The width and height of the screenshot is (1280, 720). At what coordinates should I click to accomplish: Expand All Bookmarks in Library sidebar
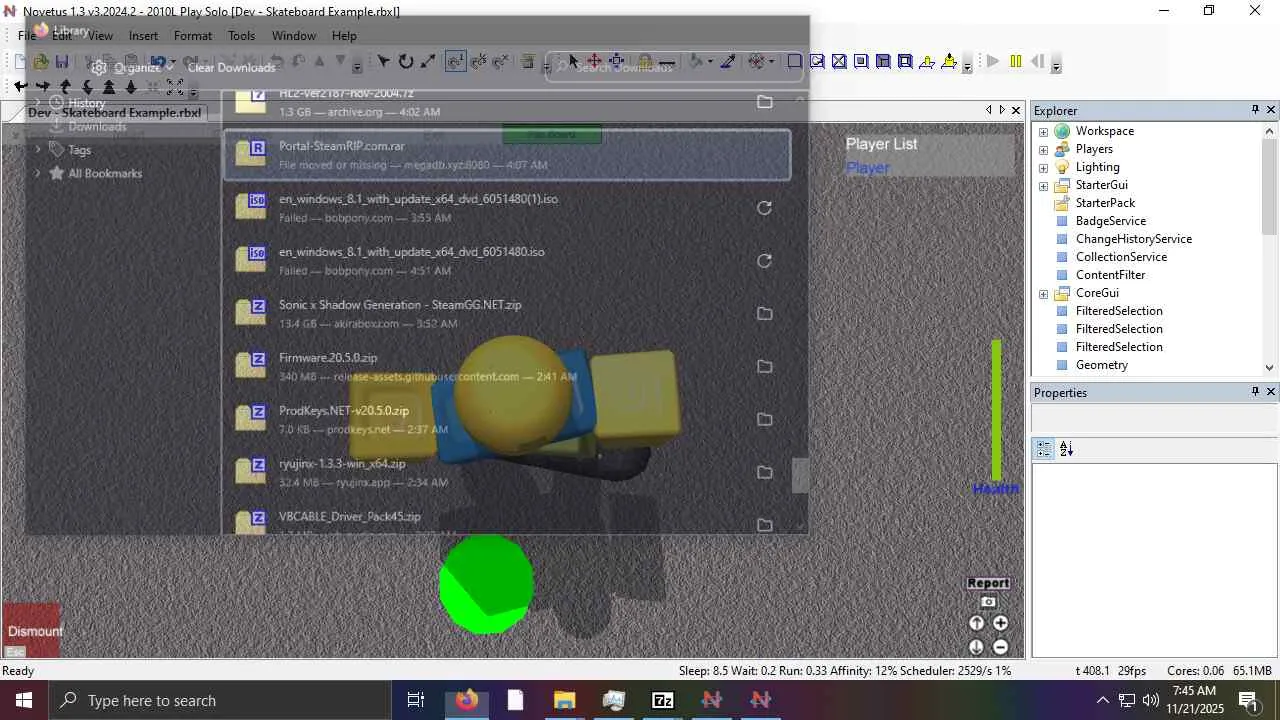tap(38, 173)
